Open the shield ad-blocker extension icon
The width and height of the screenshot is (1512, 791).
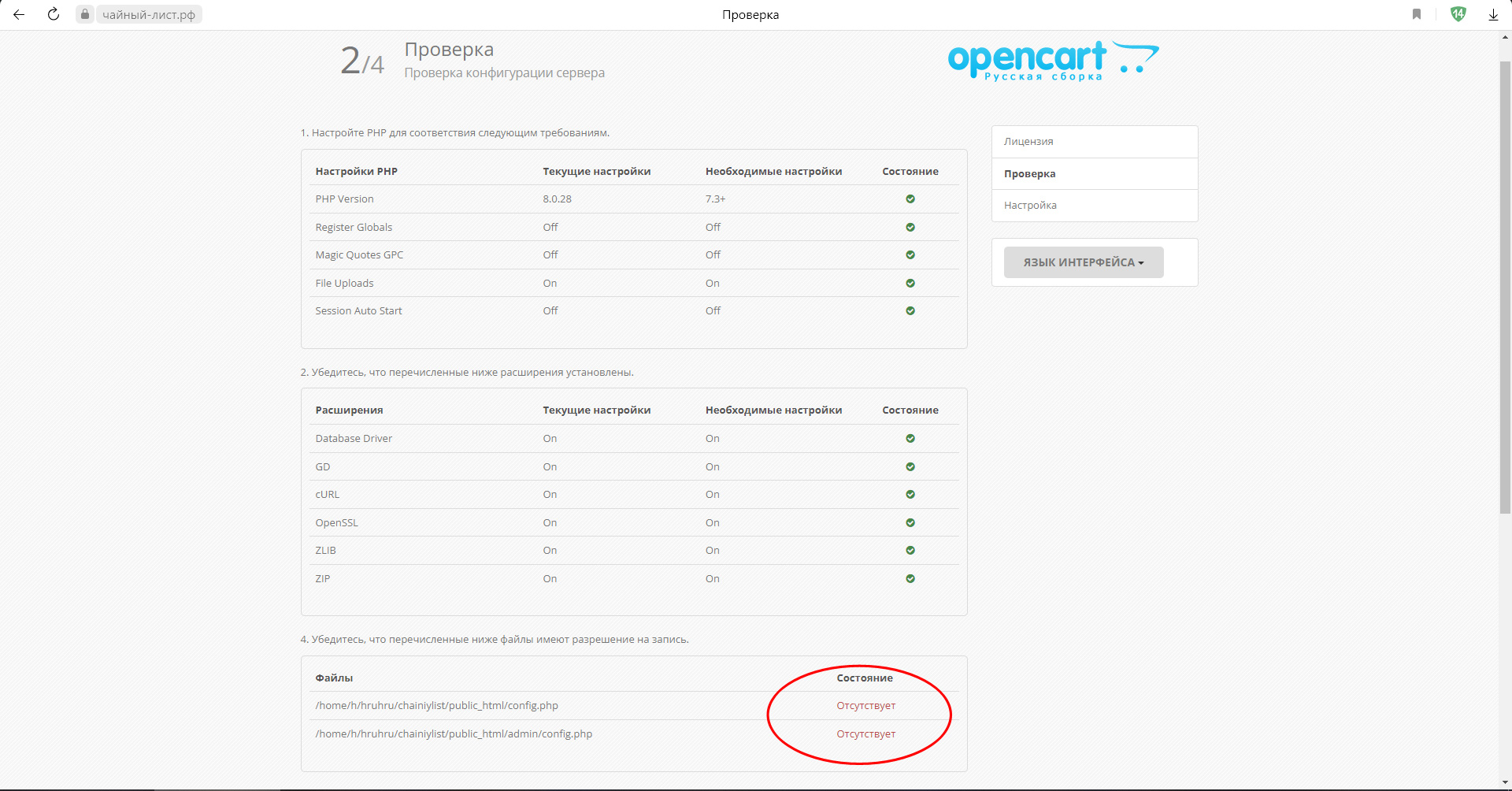[x=1458, y=14]
